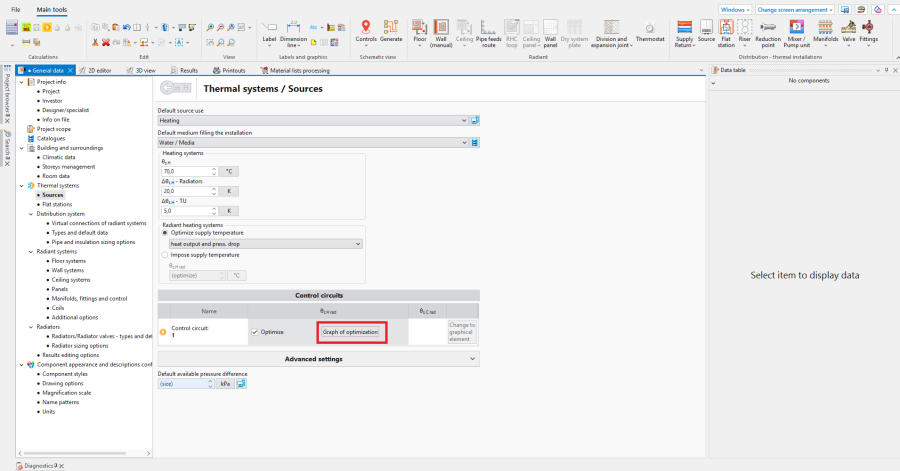Uncheck the Optimize checkbox for Control circuit
This screenshot has width=900, height=471.
point(255,331)
